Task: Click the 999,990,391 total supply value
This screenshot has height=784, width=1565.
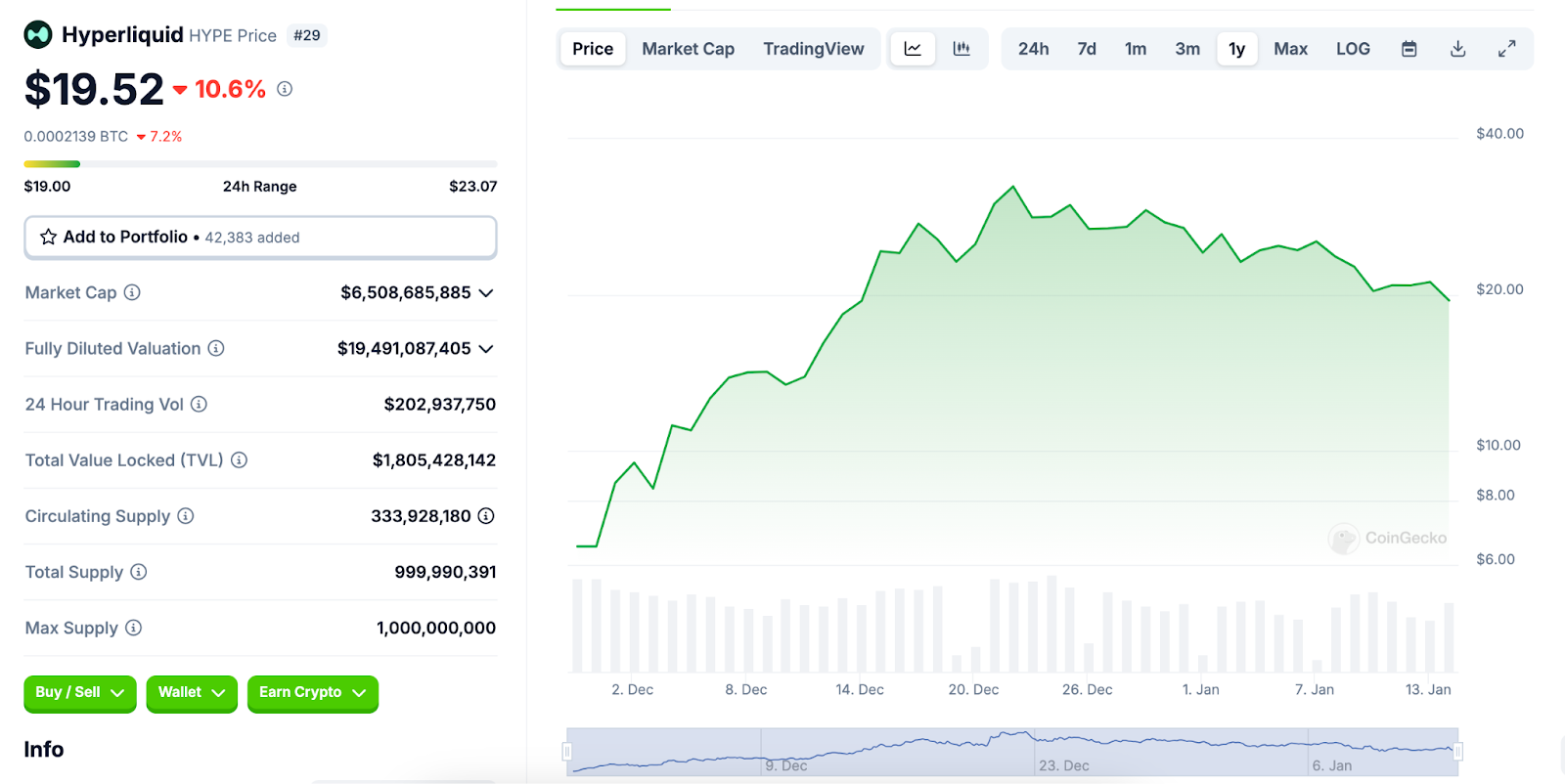Action: [445, 572]
